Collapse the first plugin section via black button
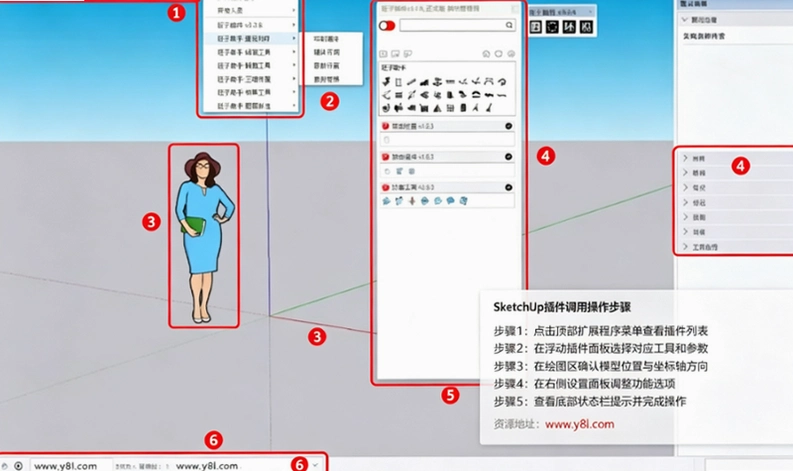This screenshot has height=471, width=793. point(508,126)
